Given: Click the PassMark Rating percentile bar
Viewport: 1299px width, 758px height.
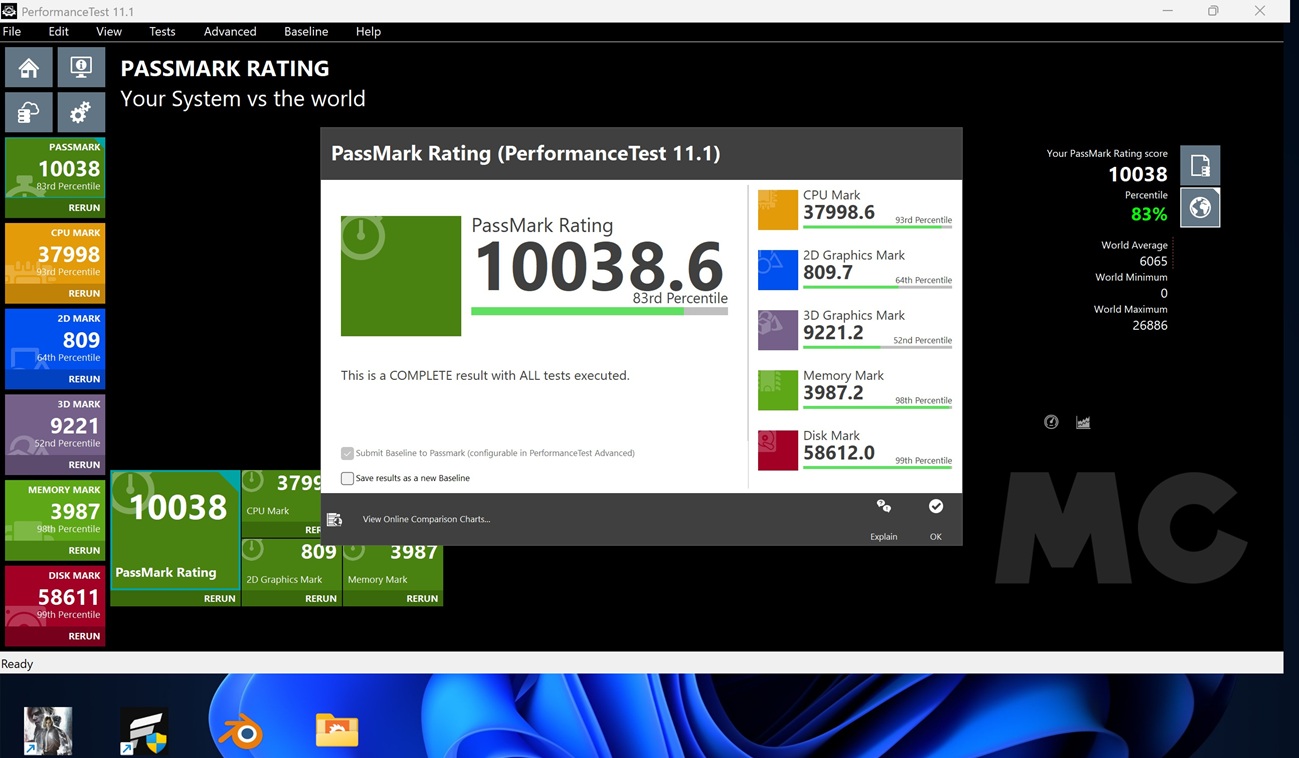Looking at the screenshot, I should coord(599,311).
